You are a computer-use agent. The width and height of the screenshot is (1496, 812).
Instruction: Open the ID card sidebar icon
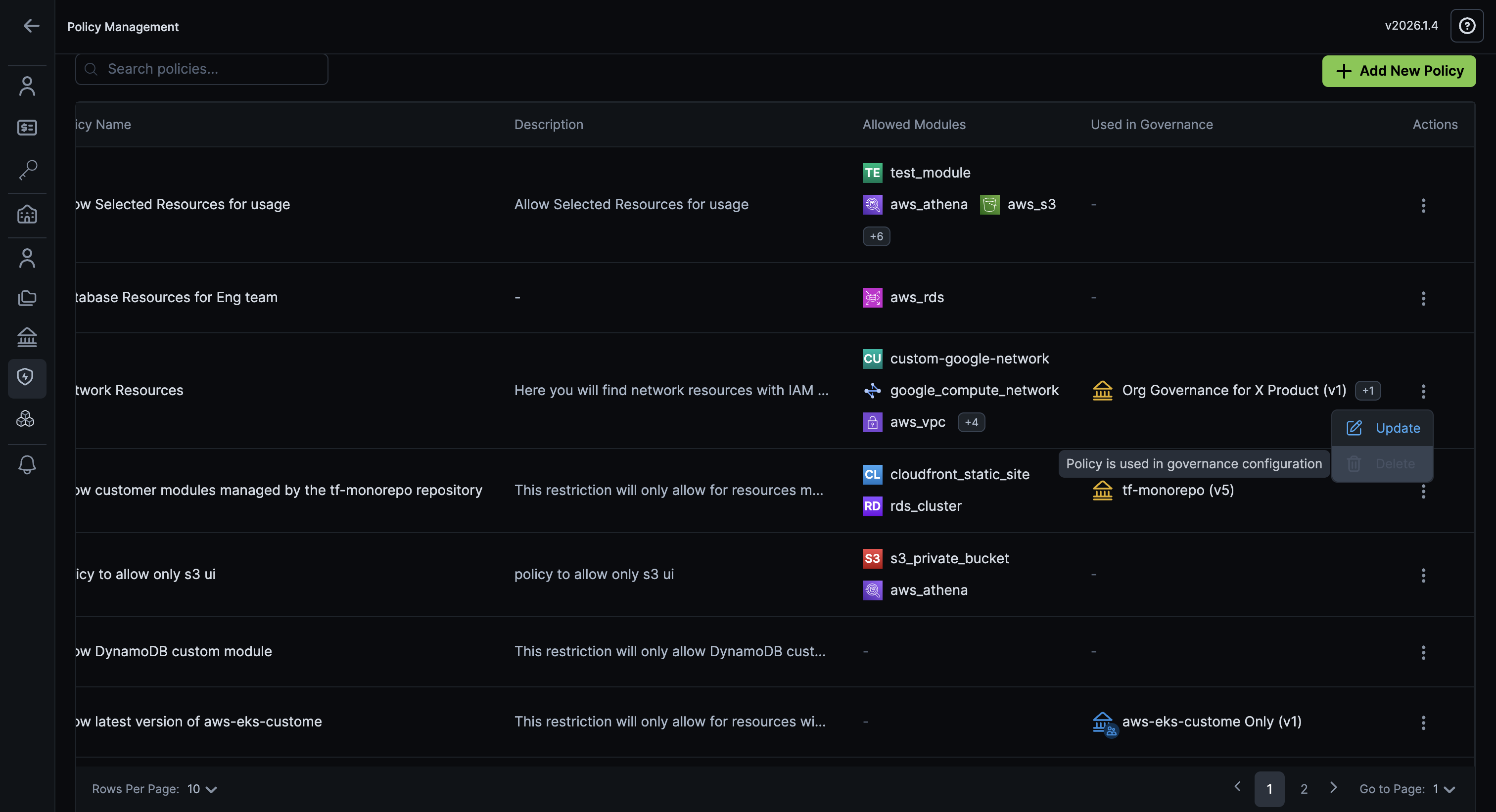point(27,127)
